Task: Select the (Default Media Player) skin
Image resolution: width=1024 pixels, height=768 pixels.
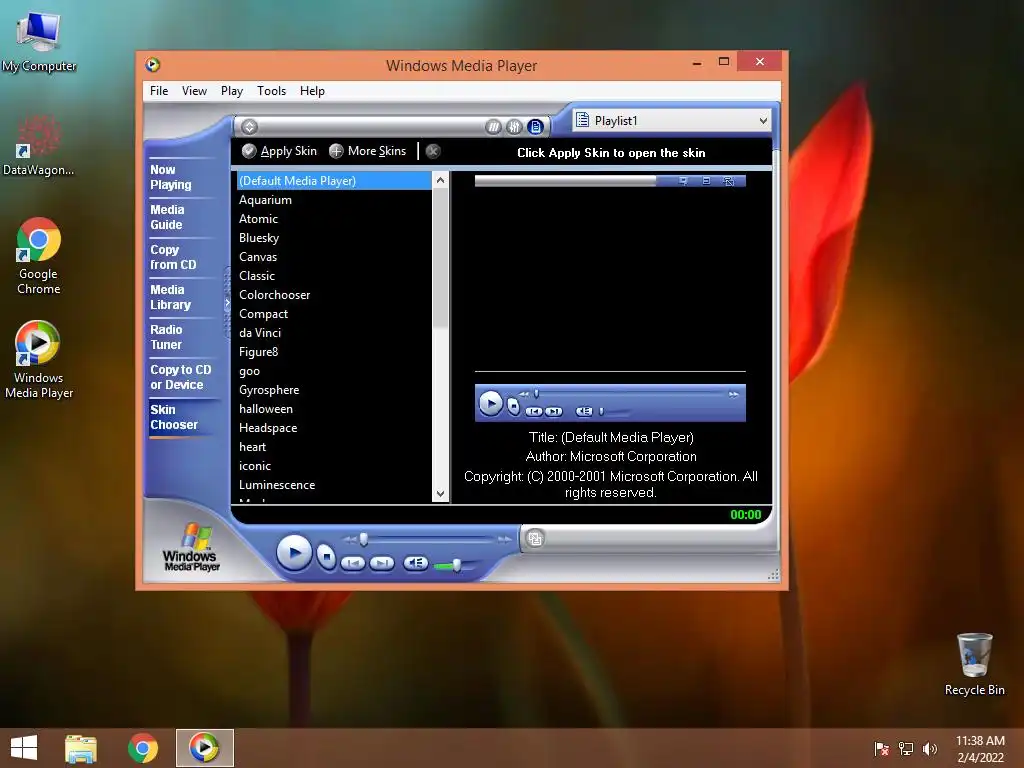Action: click(334, 180)
